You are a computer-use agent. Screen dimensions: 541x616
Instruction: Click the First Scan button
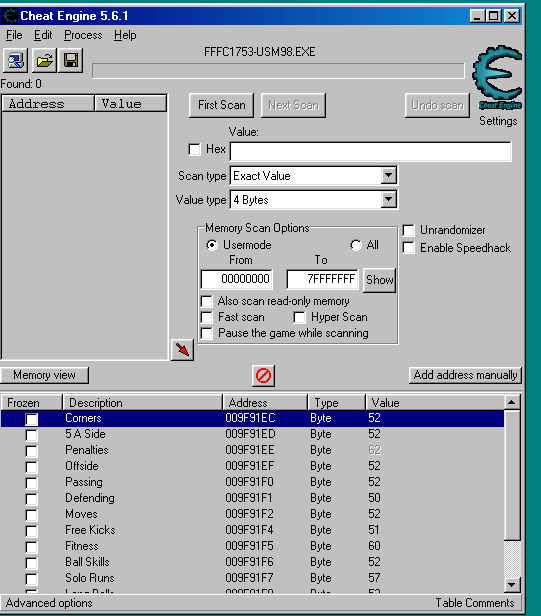click(221, 105)
